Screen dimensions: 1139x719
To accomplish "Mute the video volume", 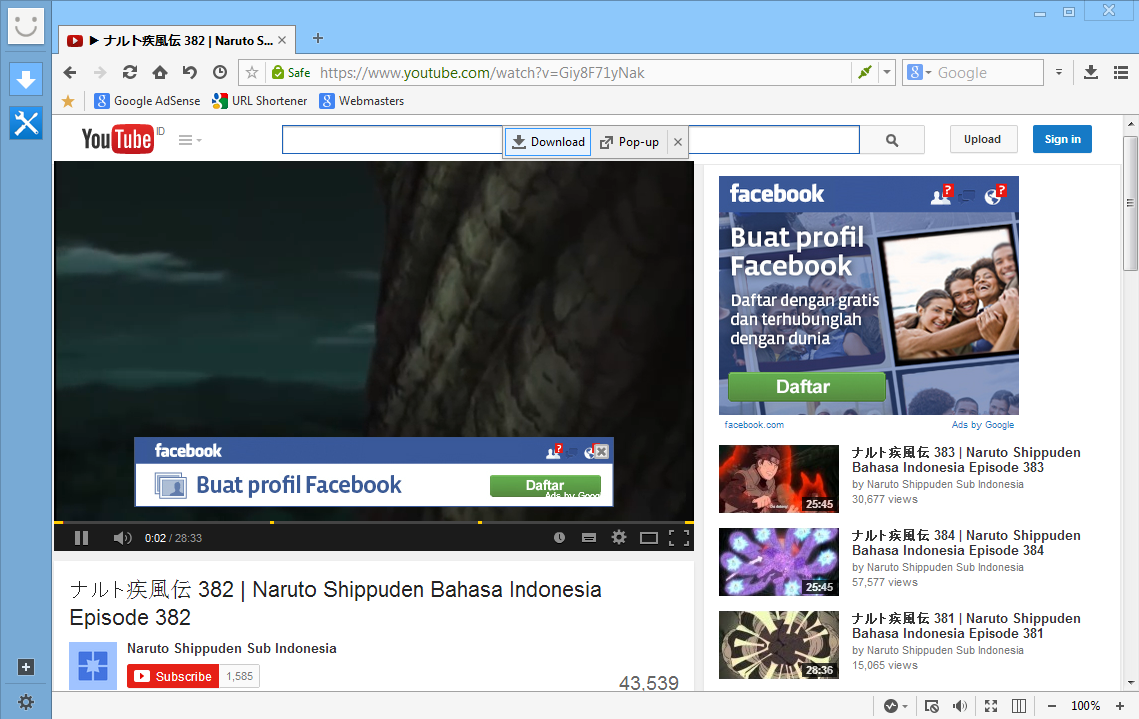I will point(122,538).
